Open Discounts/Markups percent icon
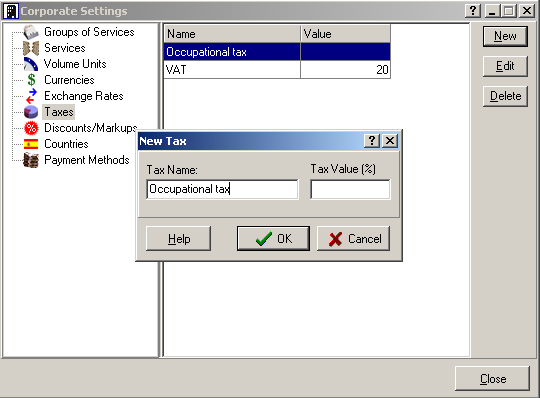The width and height of the screenshot is (540, 398). point(31,128)
